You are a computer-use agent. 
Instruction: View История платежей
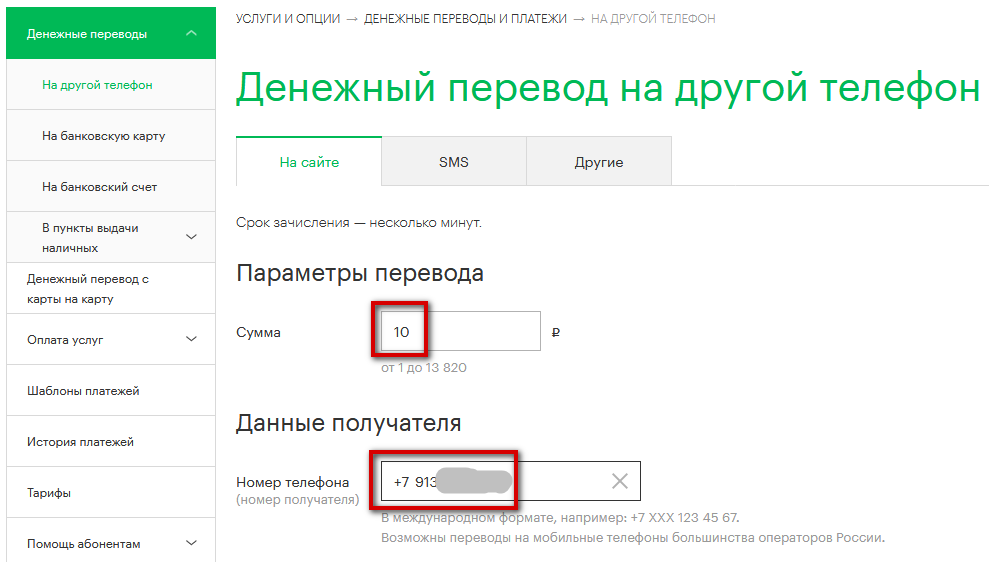[80, 442]
